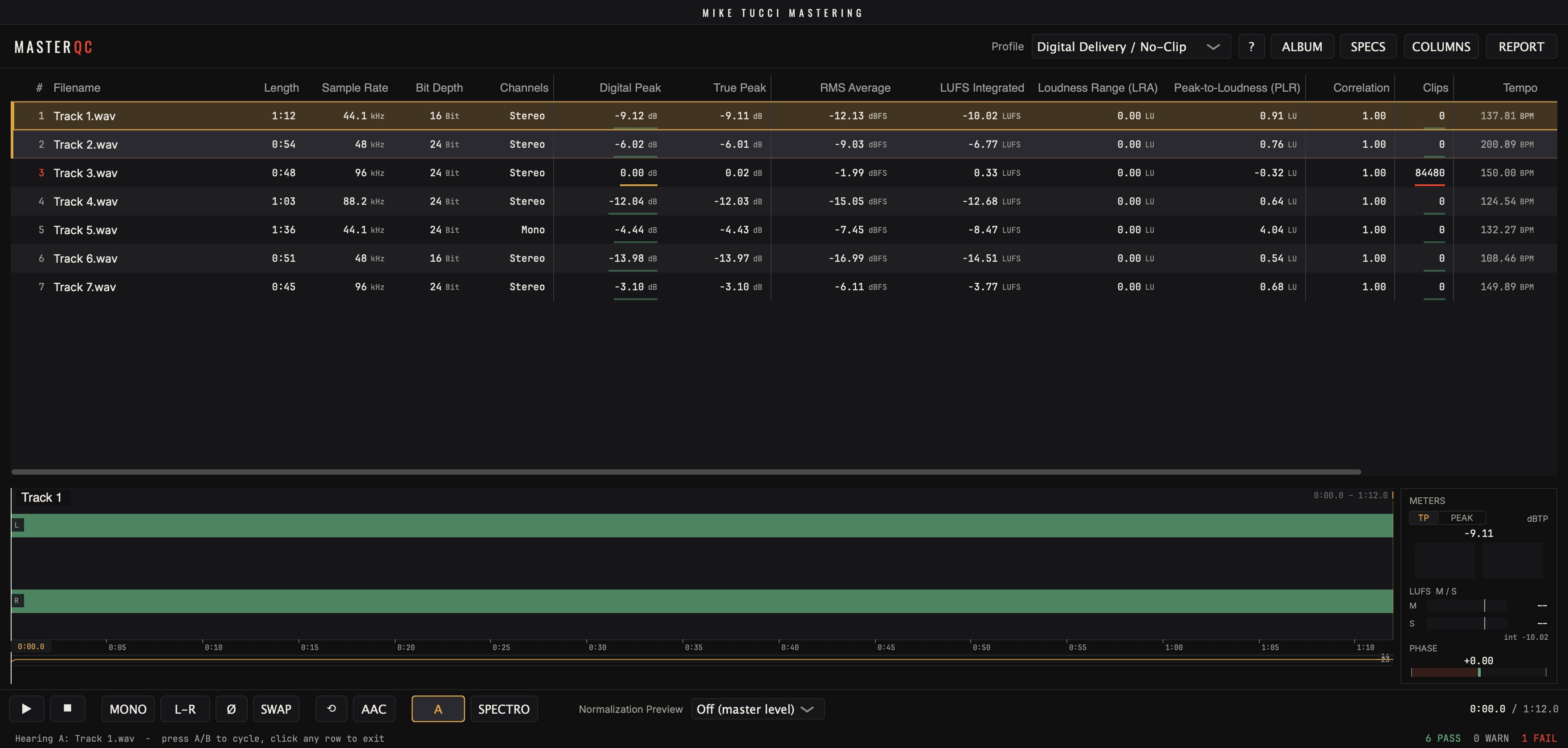Sort by the Clips column header

pyautogui.click(x=1435, y=88)
